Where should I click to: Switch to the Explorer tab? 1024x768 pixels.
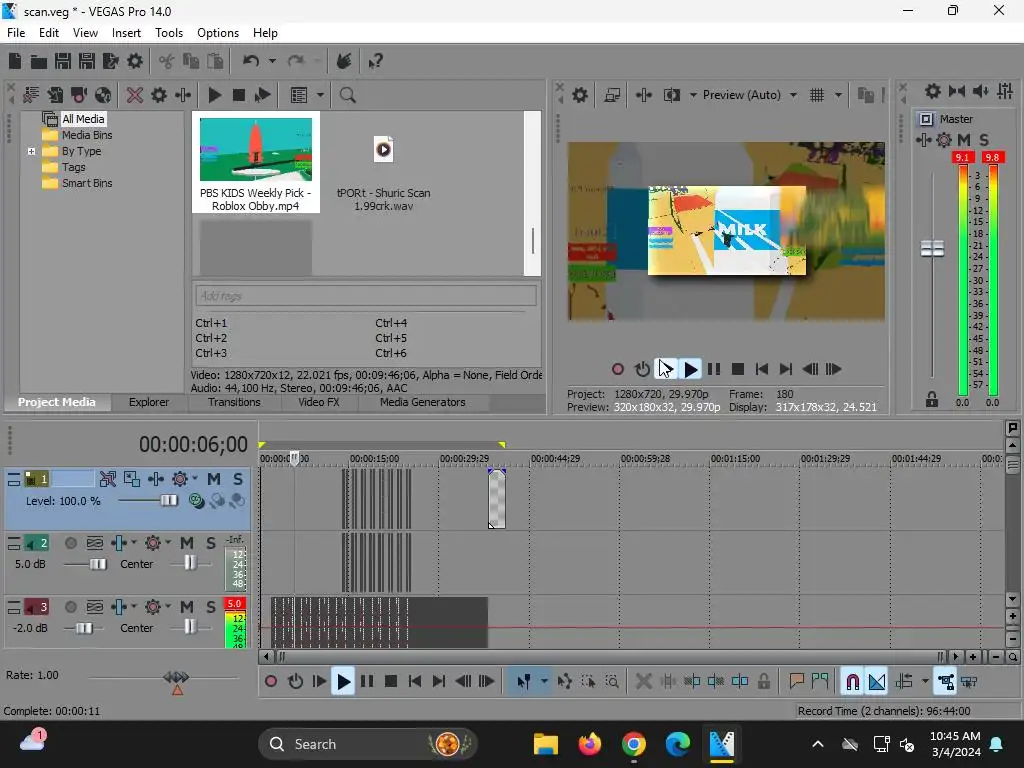click(149, 402)
